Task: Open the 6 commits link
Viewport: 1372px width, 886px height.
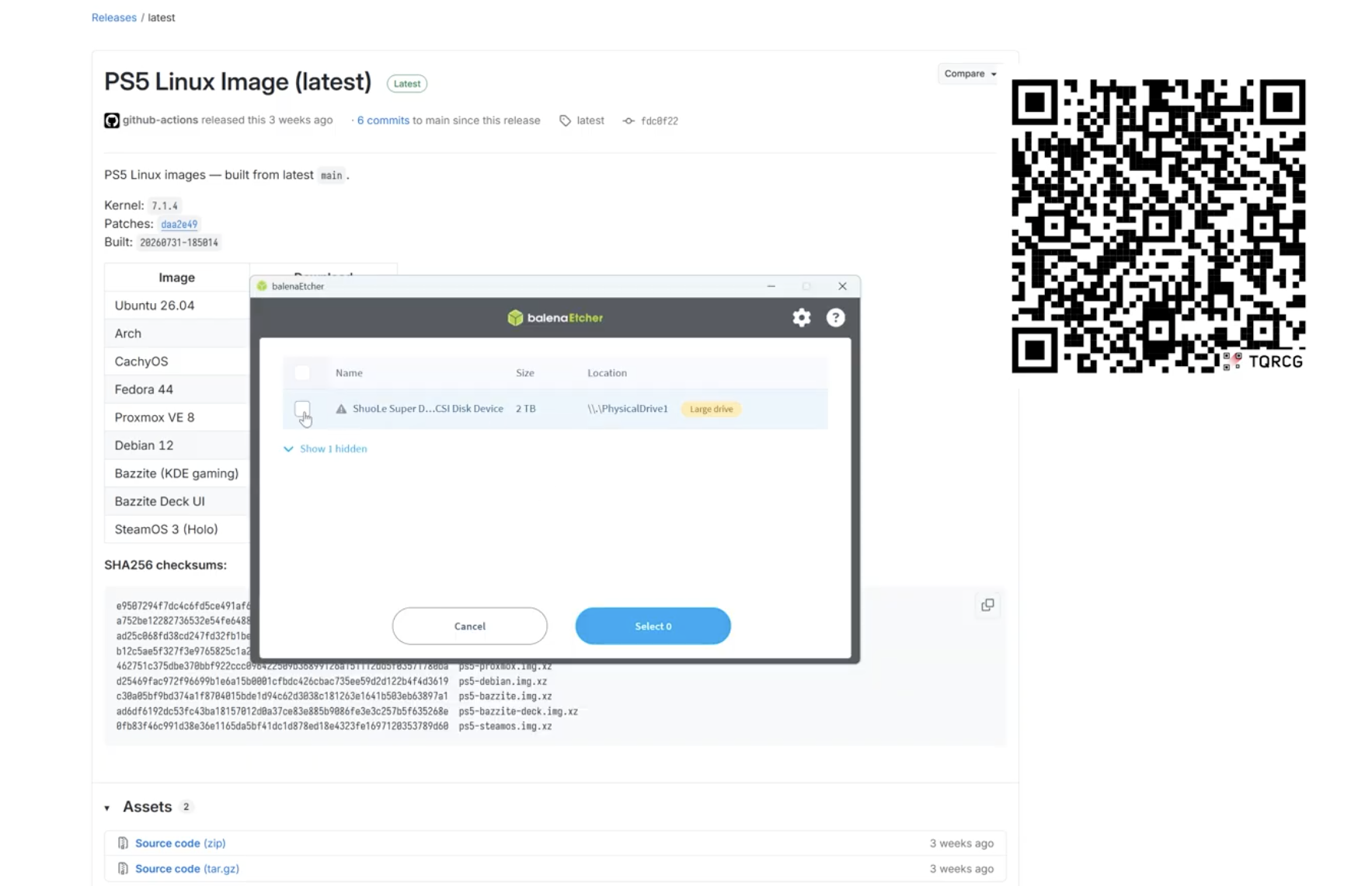Action: 383,120
